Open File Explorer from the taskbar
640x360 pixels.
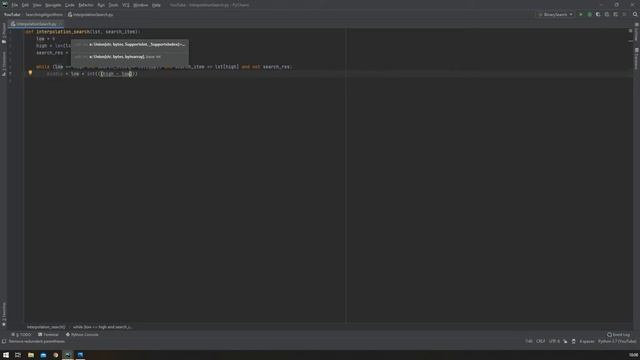tap(31, 355)
